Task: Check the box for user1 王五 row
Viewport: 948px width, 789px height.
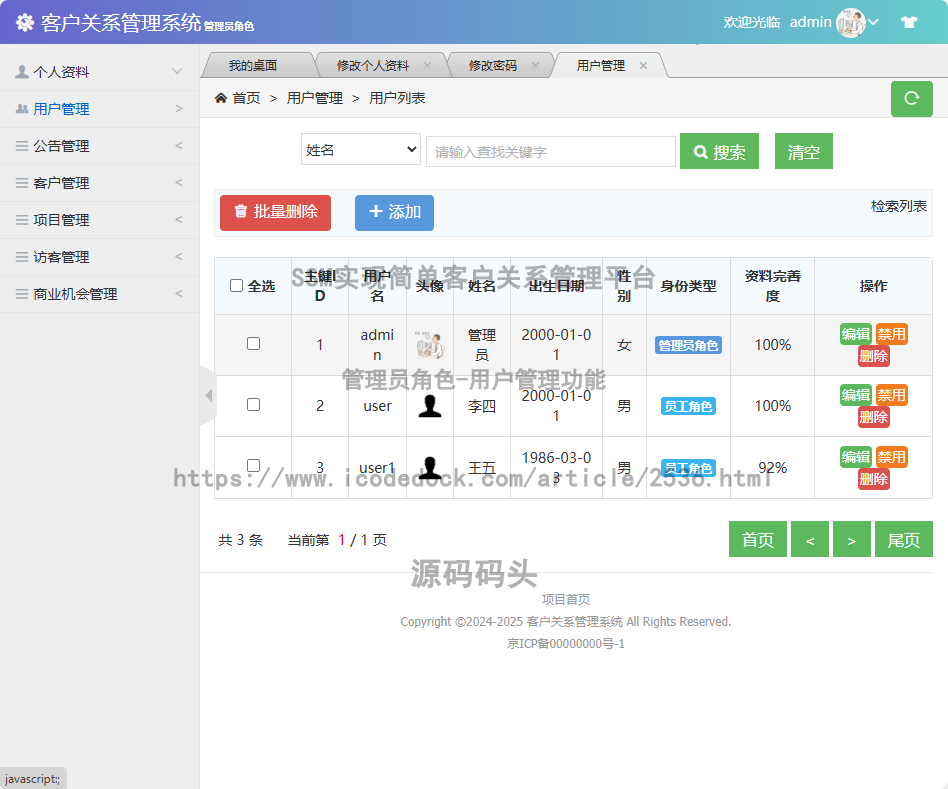Action: (253, 466)
